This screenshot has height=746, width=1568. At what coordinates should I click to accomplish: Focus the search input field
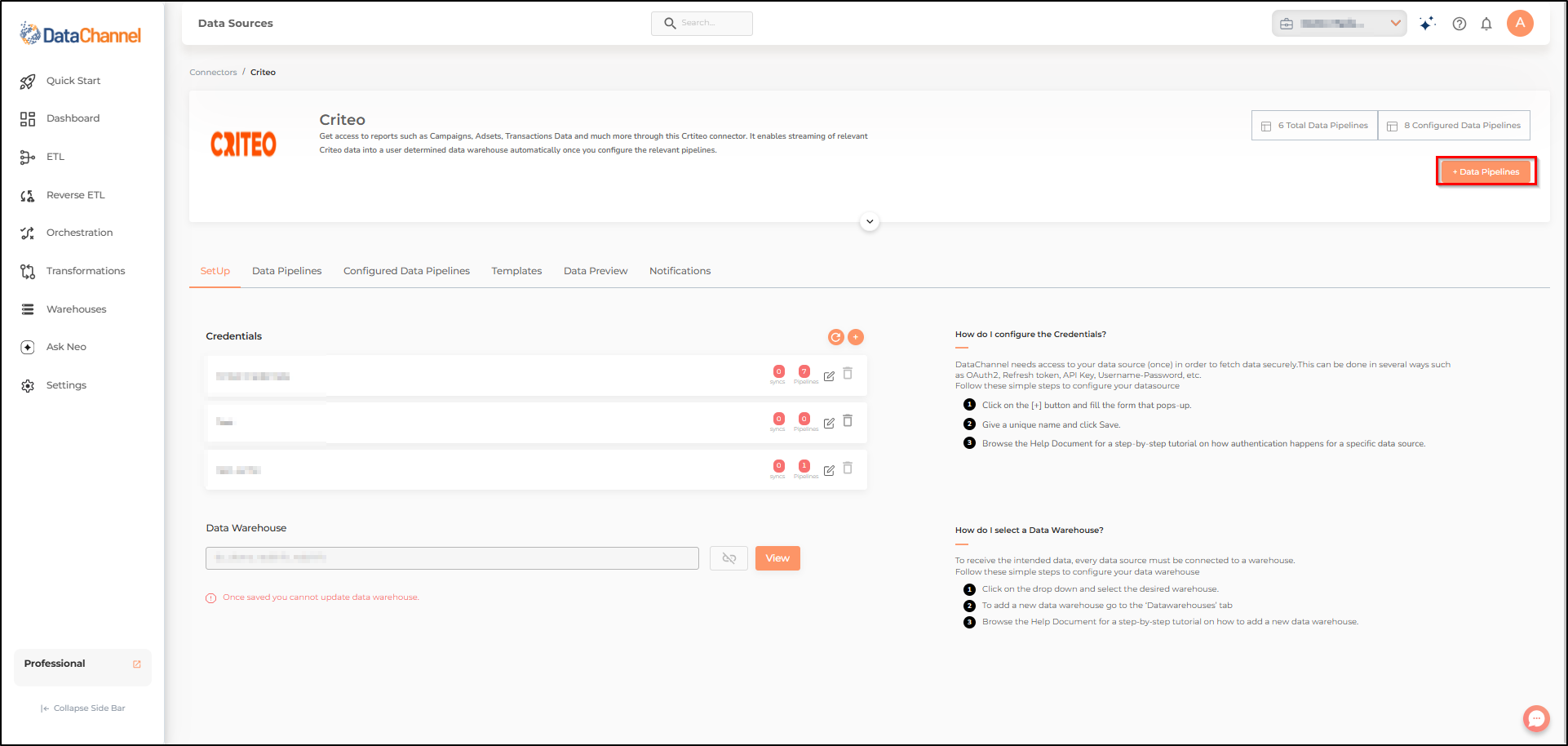click(702, 24)
